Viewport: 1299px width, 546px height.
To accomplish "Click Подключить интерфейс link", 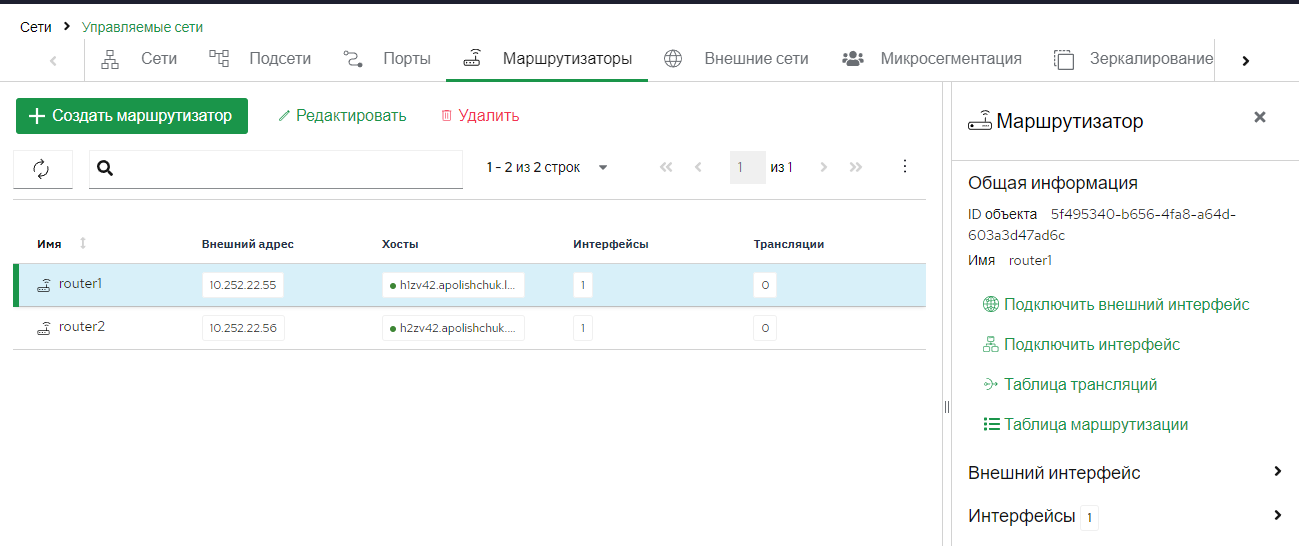I will 1081,344.
